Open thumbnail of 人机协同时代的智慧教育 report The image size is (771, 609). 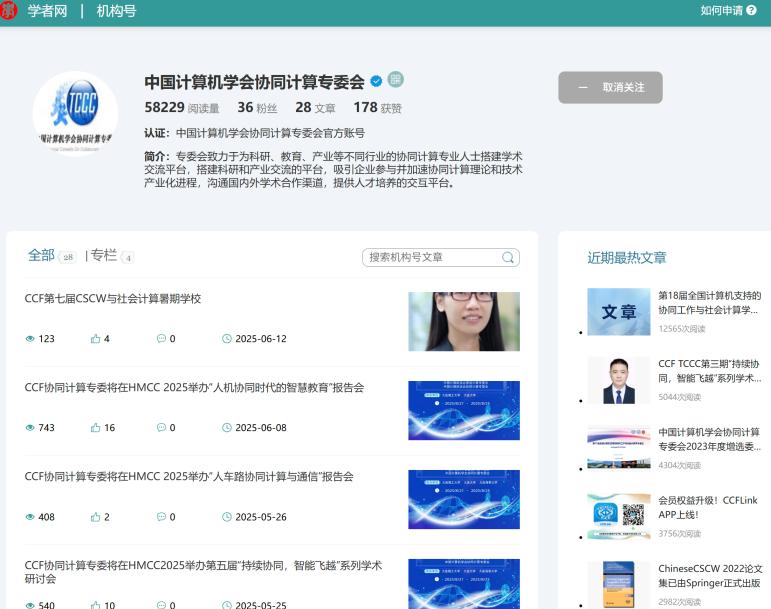click(463, 410)
